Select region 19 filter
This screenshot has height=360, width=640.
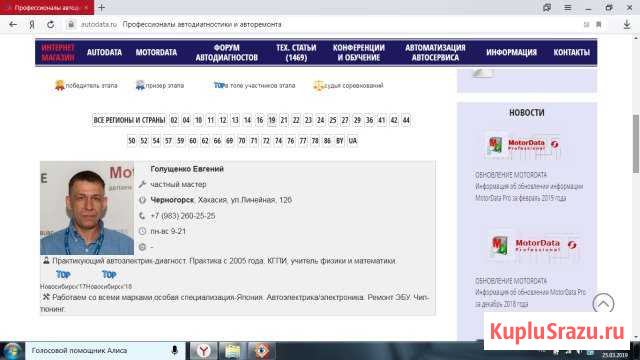(x=272, y=120)
